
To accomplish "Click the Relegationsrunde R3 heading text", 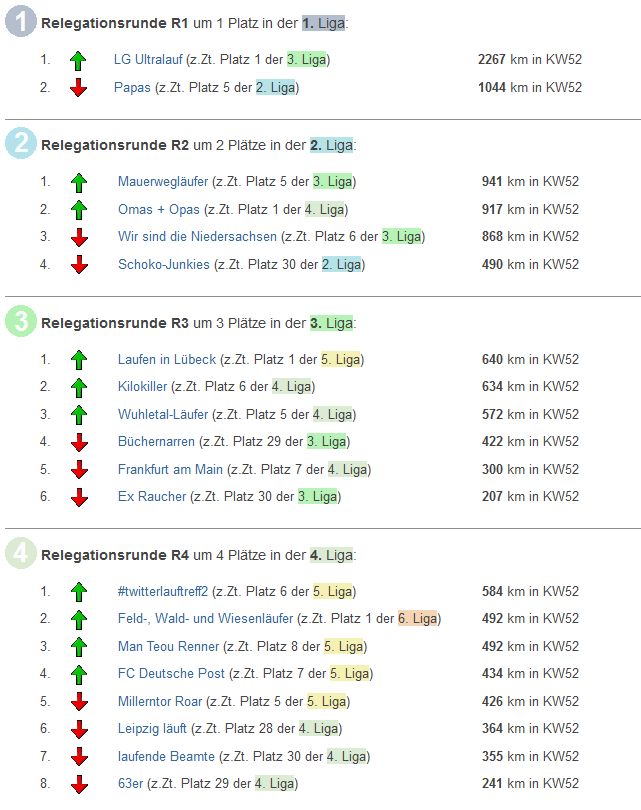I will pyautogui.click(x=114, y=323).
